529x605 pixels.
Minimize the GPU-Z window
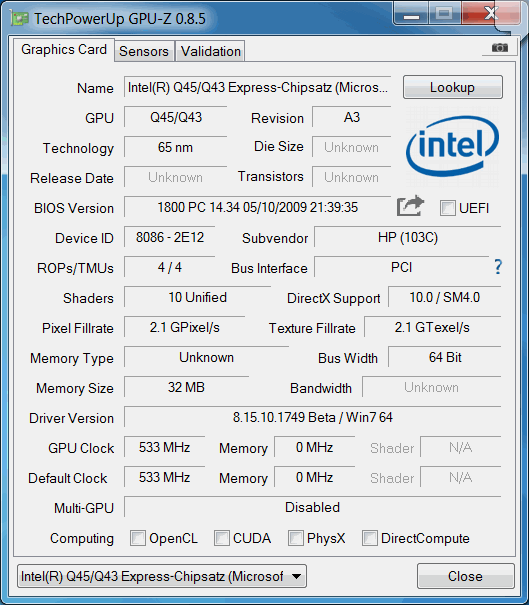tap(411, 14)
